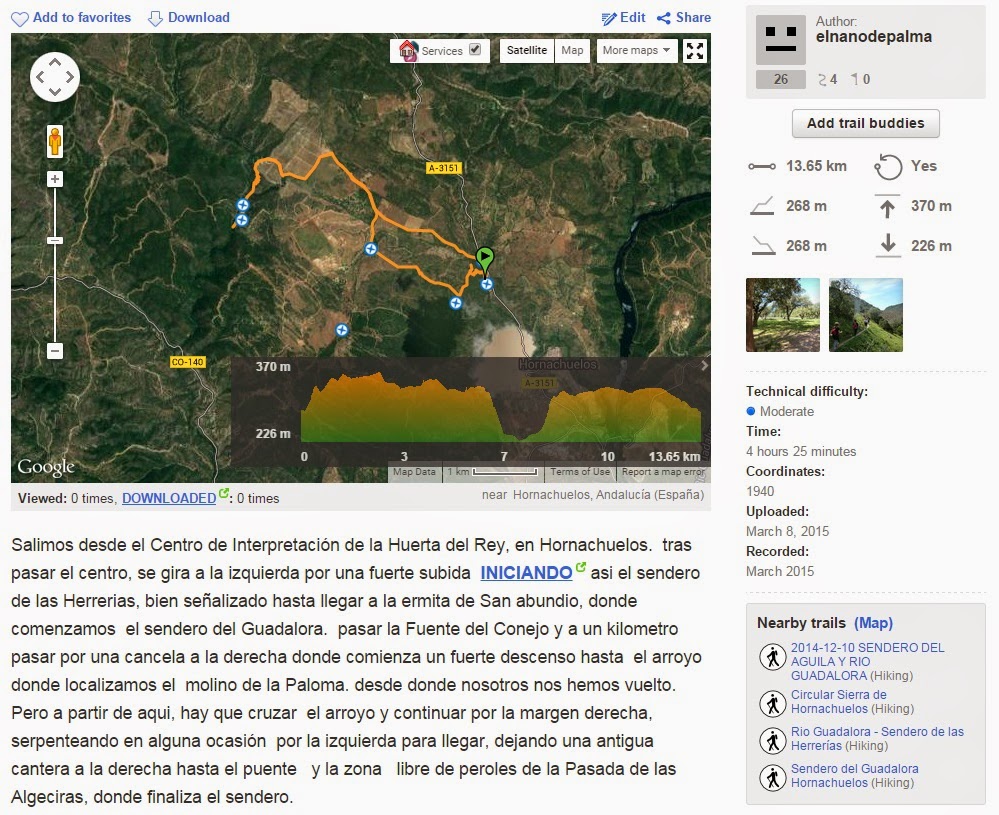The height and width of the screenshot is (815, 999).
Task: Open the first trail photo thumbnail
Action: point(782,315)
